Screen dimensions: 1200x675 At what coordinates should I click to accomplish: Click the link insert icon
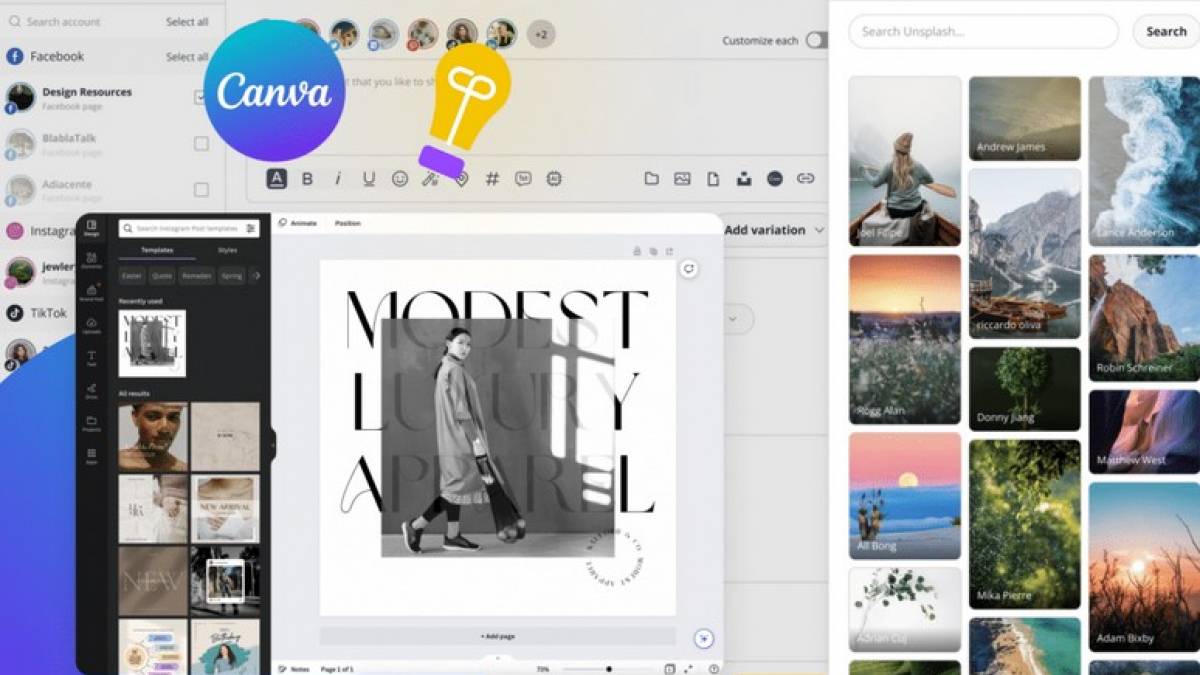click(805, 179)
